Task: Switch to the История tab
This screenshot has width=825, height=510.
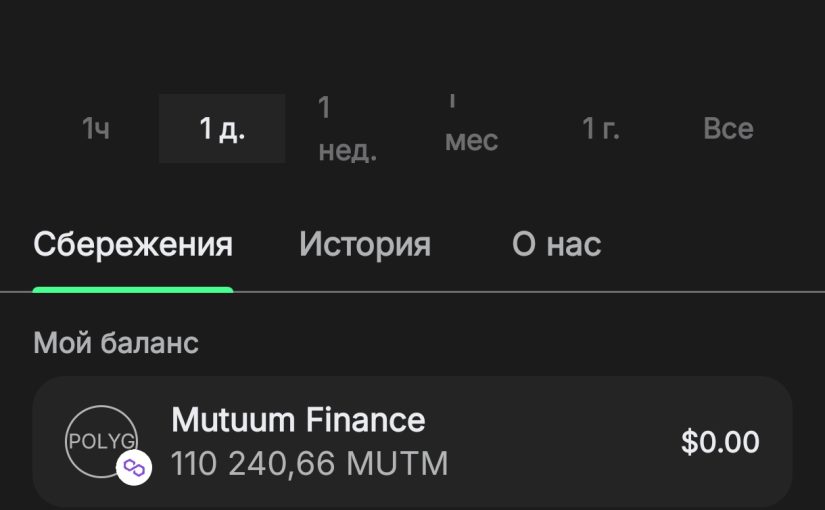Action: coord(365,245)
